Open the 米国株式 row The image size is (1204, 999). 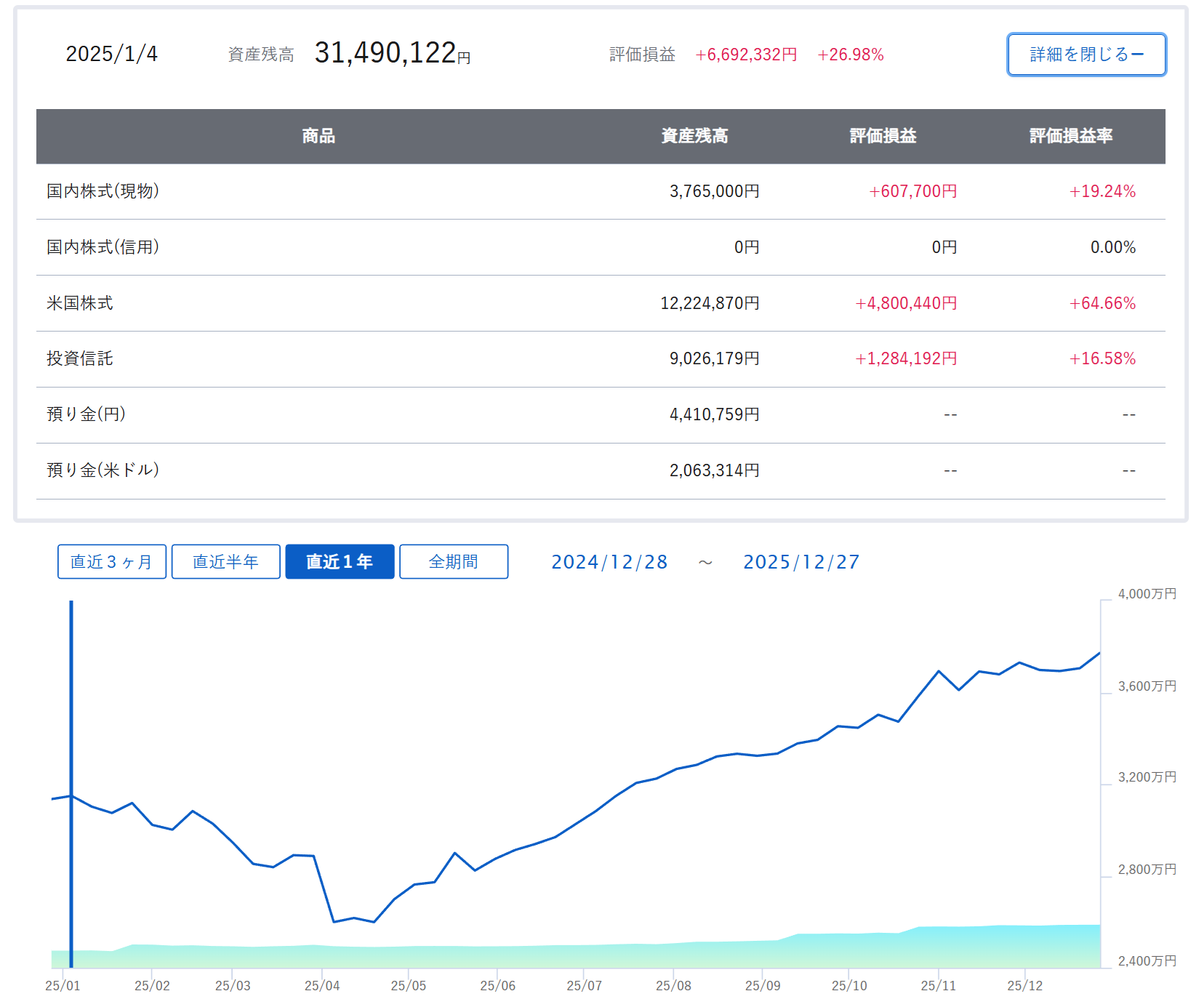(x=80, y=303)
